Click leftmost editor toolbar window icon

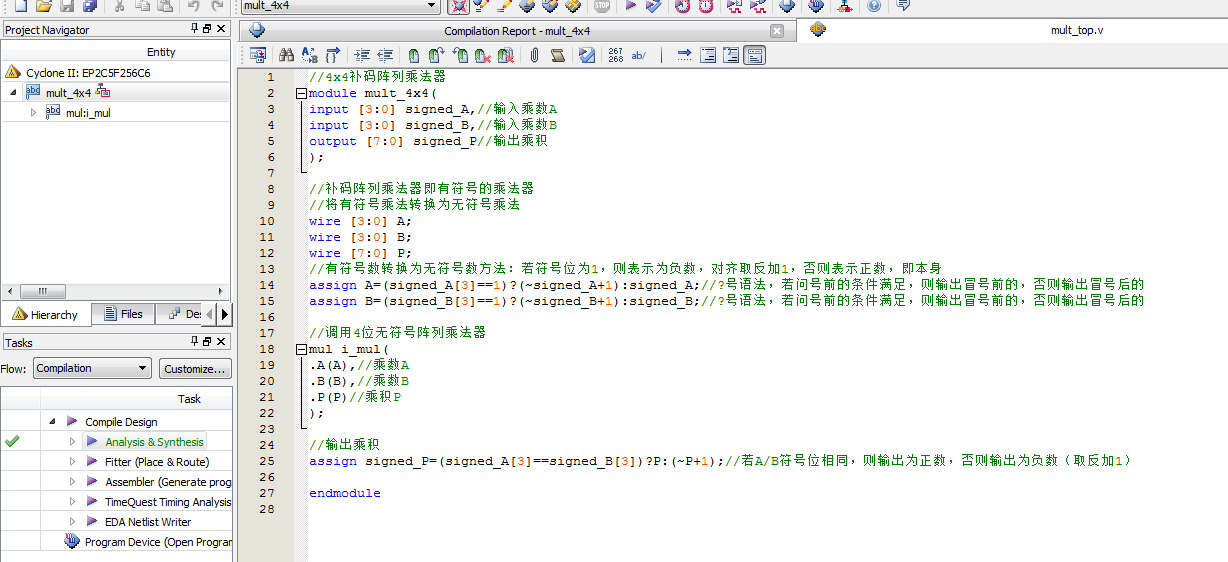click(x=258, y=56)
